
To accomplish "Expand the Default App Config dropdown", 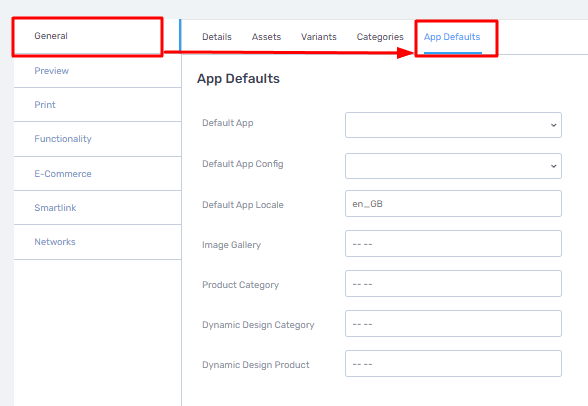I will [453, 166].
